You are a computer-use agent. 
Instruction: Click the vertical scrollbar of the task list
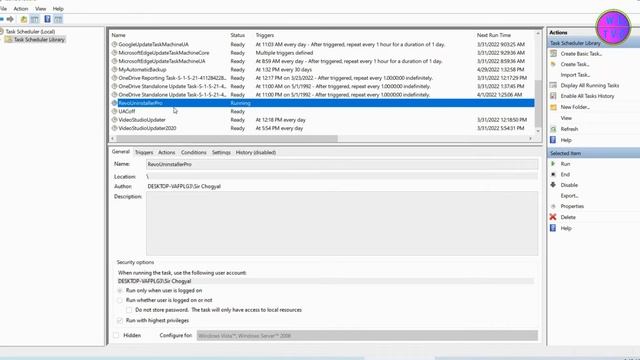(x=538, y=103)
